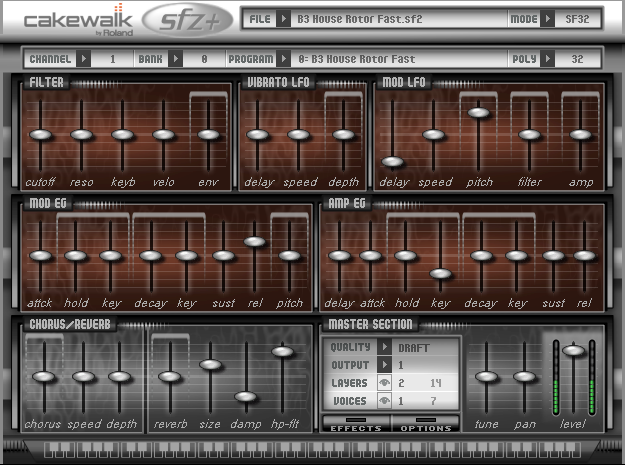Click the Amp EG sust slider knob
The height and width of the screenshot is (465, 625).
pyautogui.click(x=553, y=256)
